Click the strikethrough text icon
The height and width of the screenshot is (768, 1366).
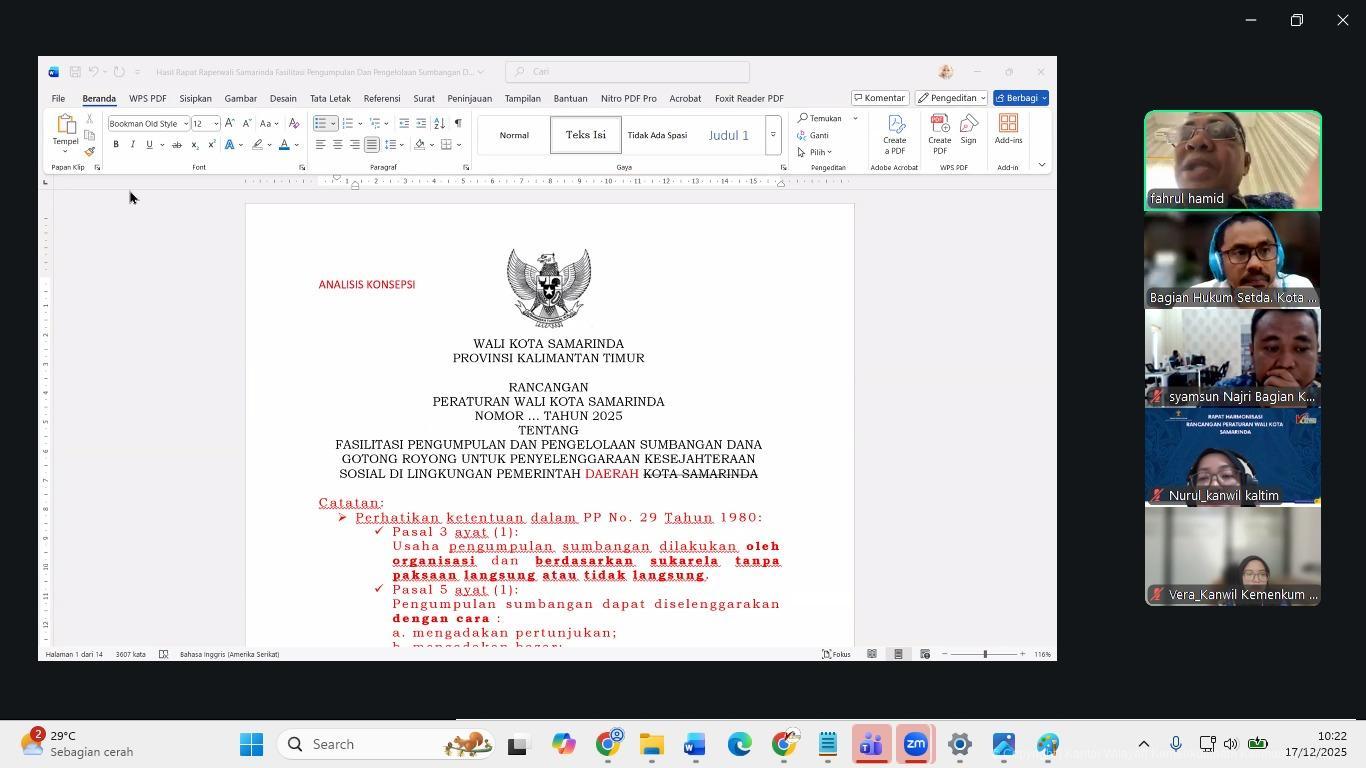[177, 145]
